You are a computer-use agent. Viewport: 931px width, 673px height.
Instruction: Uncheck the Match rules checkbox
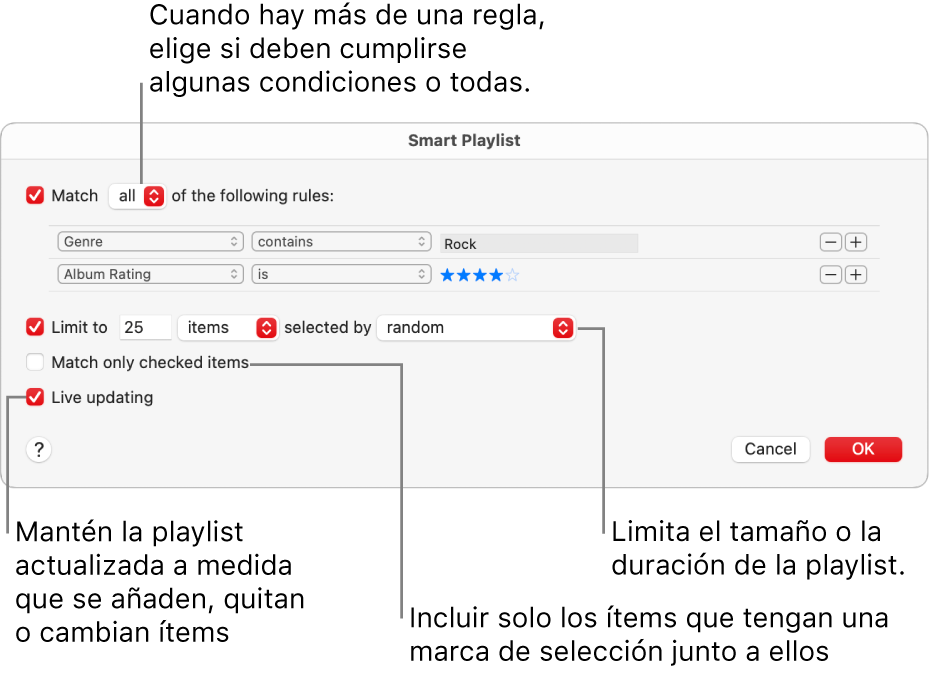pos(35,195)
